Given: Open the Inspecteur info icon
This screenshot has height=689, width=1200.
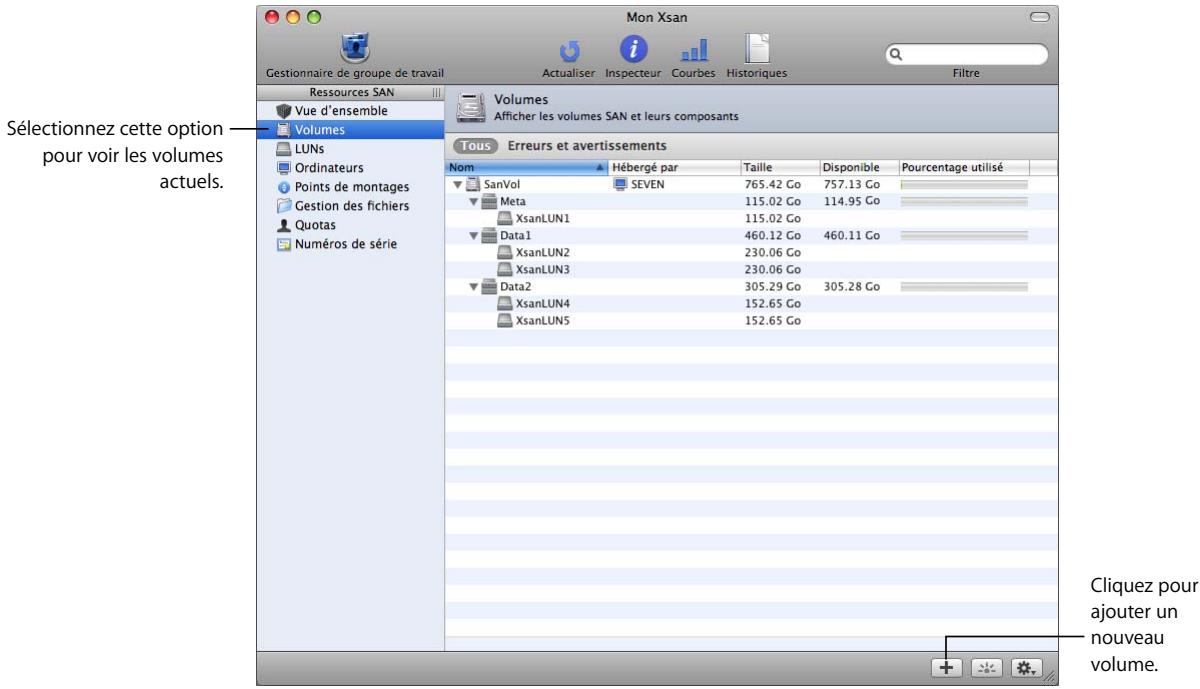Looking at the screenshot, I should 633,48.
